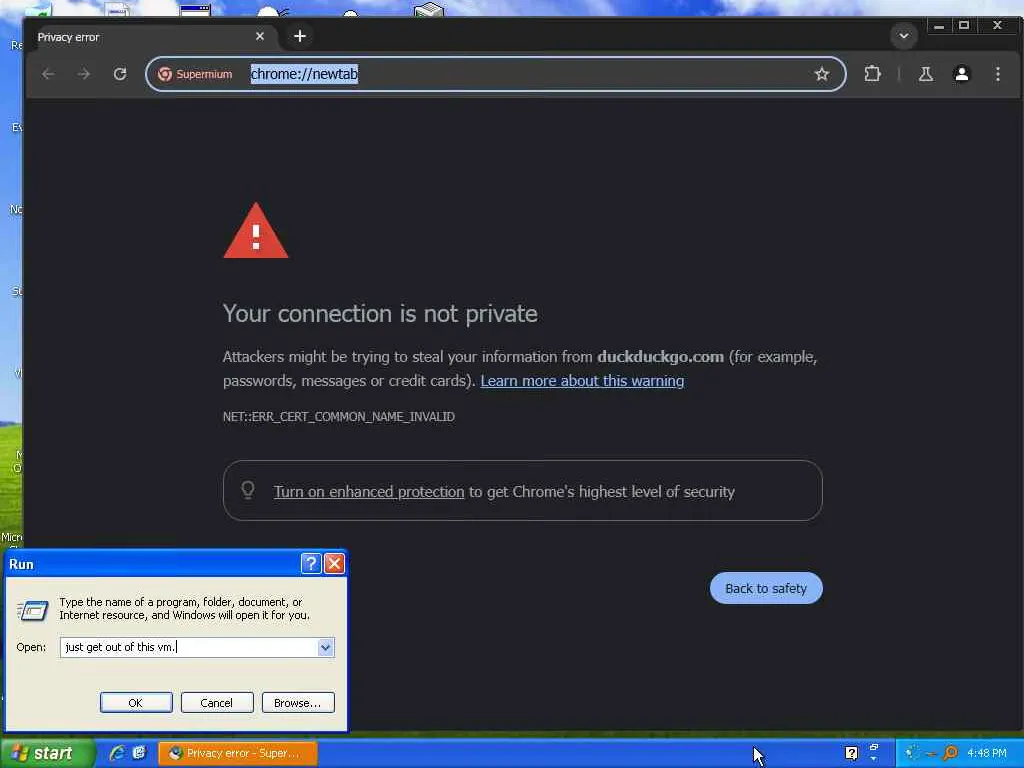Select Privacy error - Super... taskbar button
The height and width of the screenshot is (768, 1024).
click(x=238, y=754)
